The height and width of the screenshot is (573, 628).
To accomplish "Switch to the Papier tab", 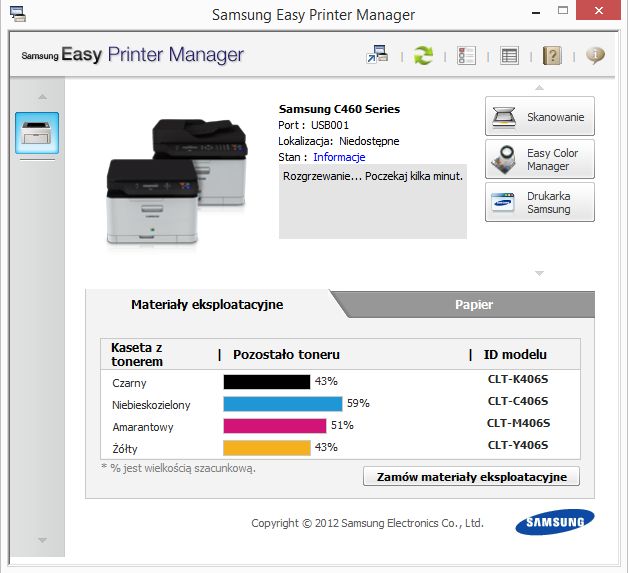I will point(474,305).
